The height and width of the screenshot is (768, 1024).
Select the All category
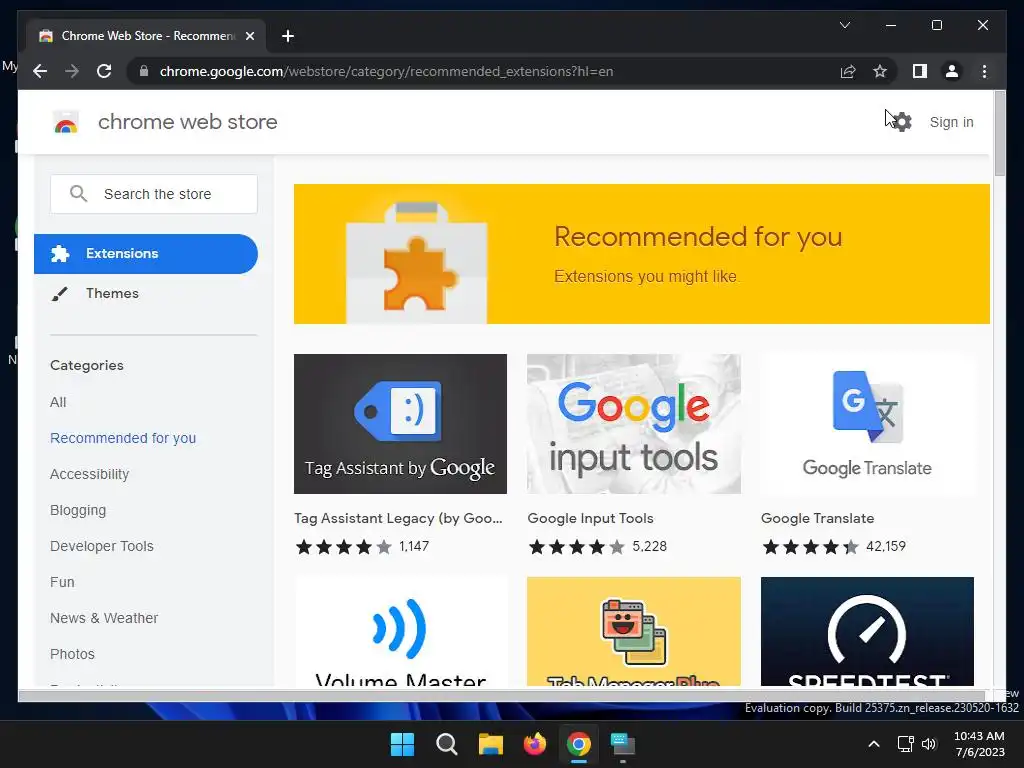pyautogui.click(x=58, y=402)
